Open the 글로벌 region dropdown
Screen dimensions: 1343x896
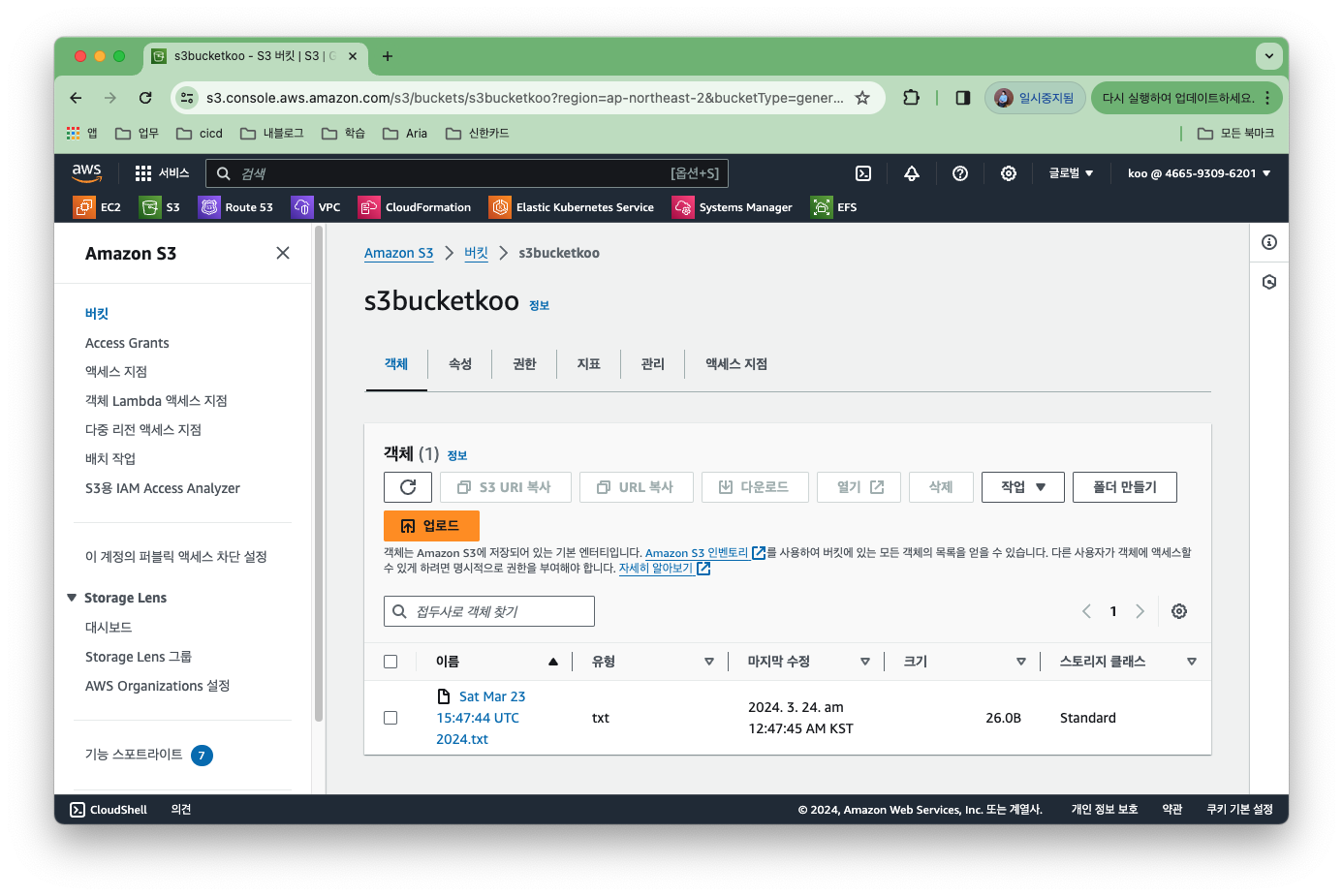click(x=1071, y=173)
